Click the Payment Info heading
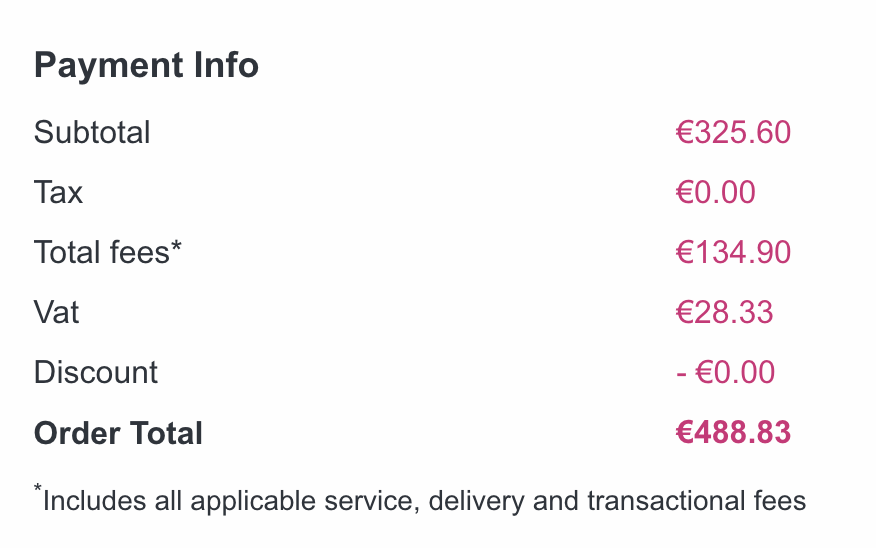Image resolution: width=876 pixels, height=548 pixels. (146, 65)
